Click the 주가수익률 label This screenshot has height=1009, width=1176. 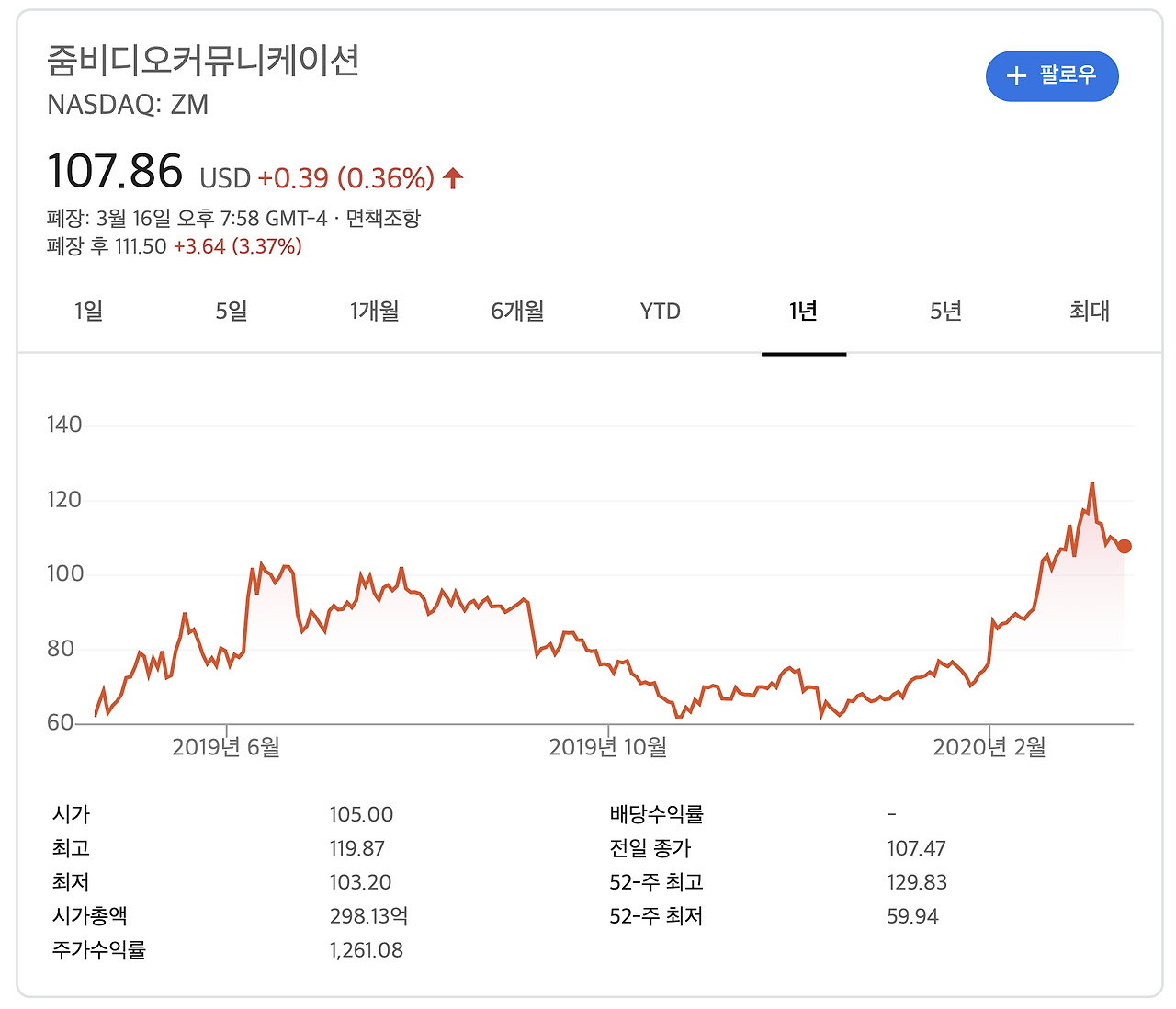[x=98, y=950]
